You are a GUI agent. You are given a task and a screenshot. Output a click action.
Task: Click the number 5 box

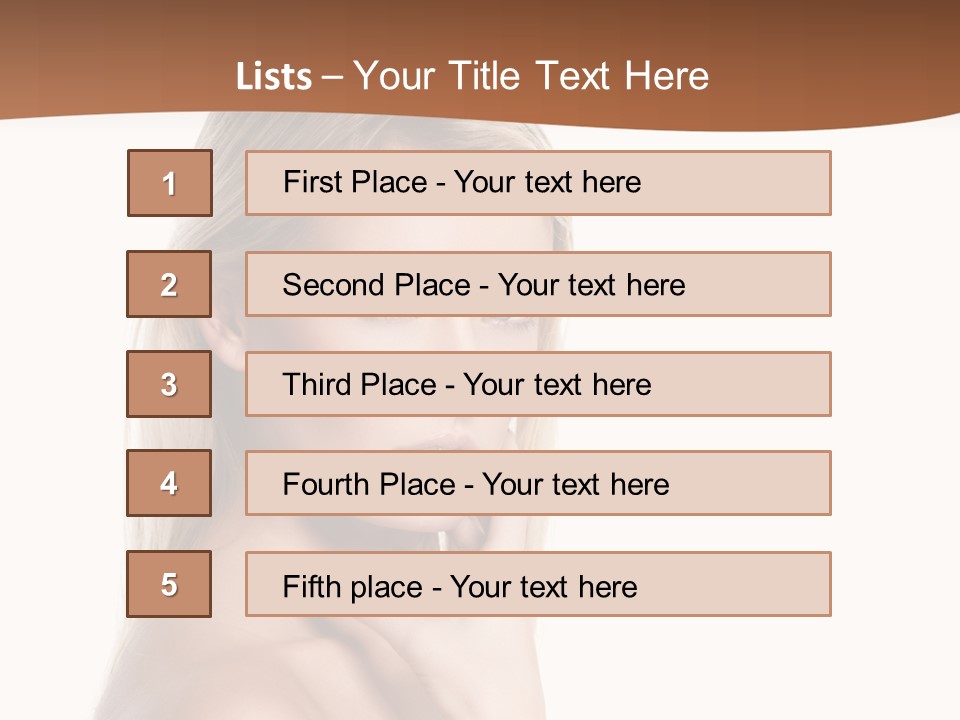(169, 584)
